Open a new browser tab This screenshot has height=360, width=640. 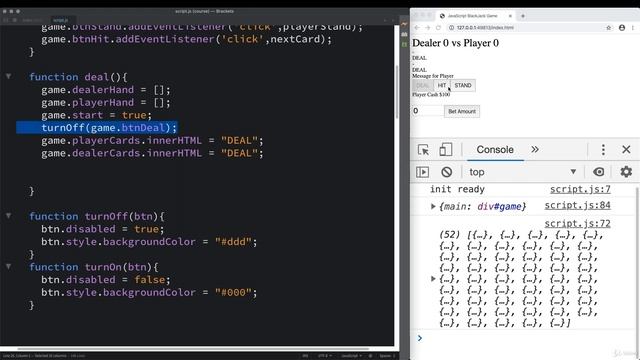pyautogui.click(x=523, y=16)
